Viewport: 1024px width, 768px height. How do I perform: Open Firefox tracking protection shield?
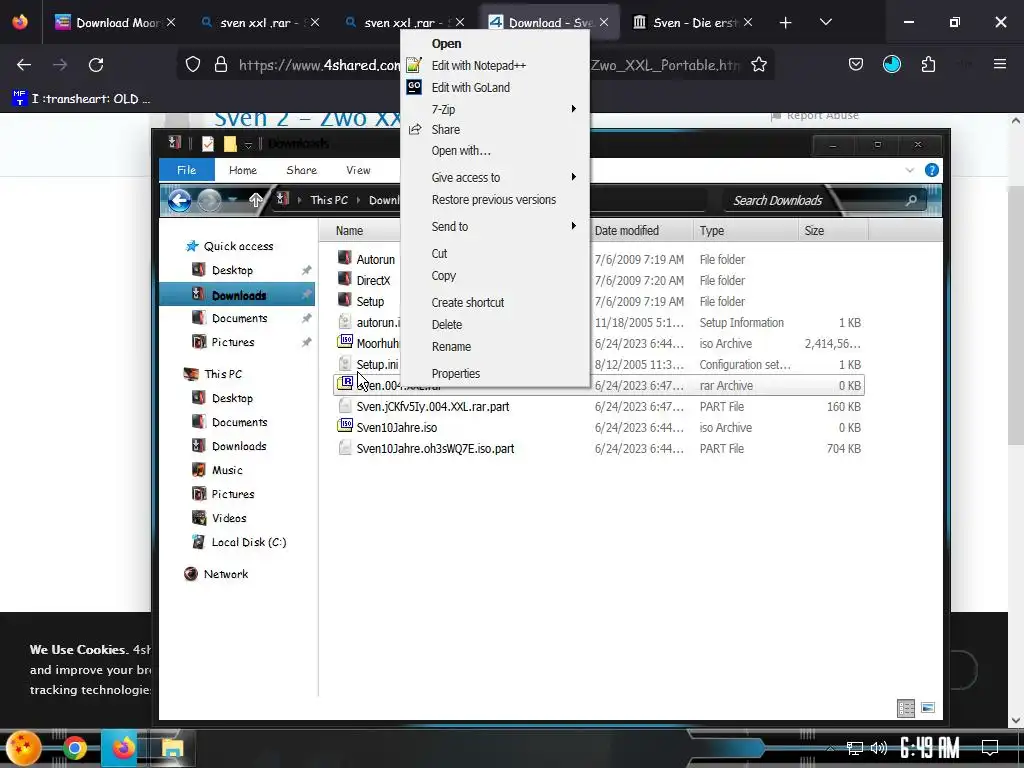[193, 65]
